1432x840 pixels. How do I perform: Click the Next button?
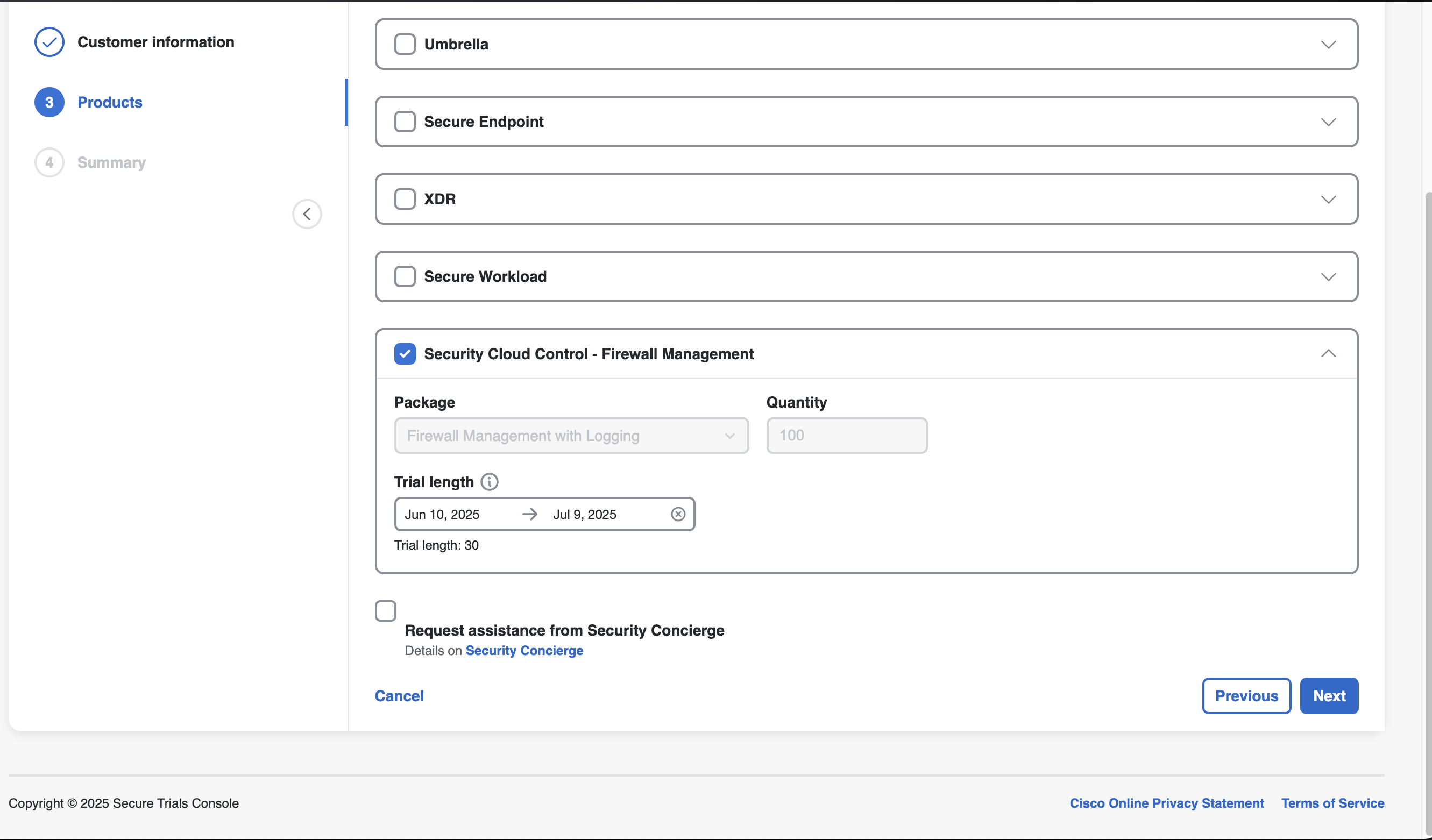click(x=1329, y=696)
